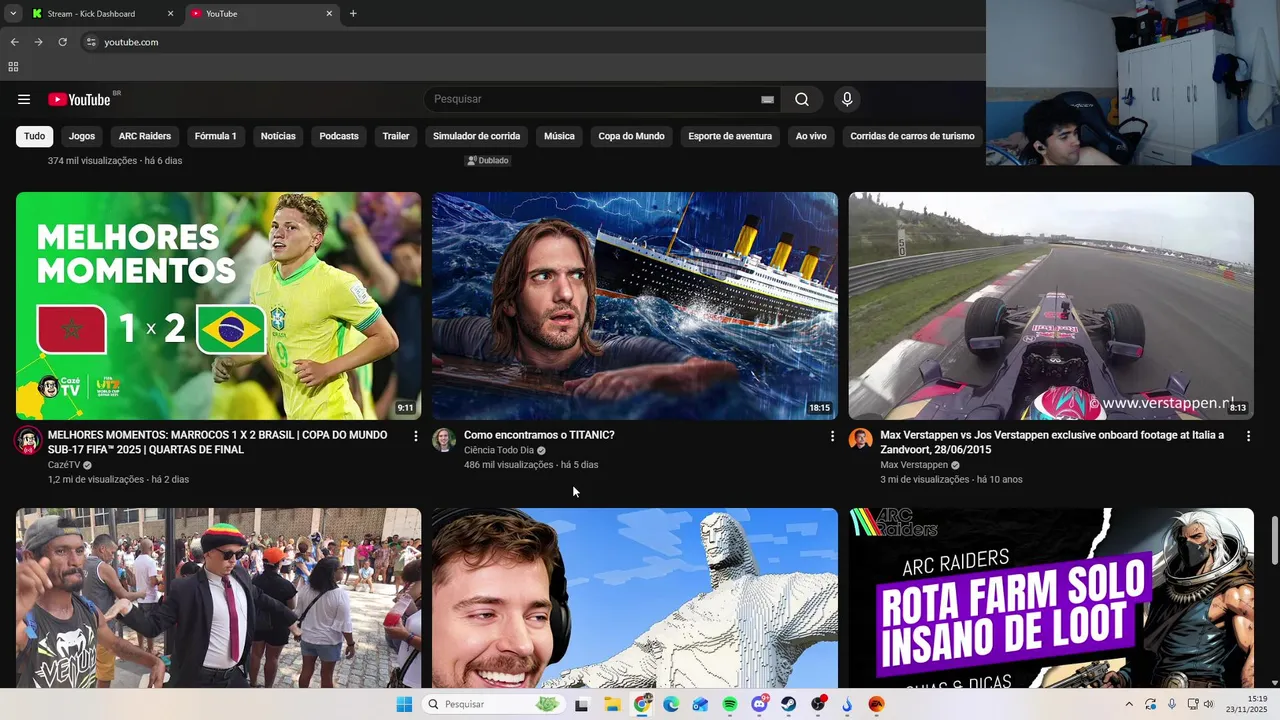Open a new browser tab
Image resolution: width=1280 pixels, height=720 pixels.
pos(353,14)
